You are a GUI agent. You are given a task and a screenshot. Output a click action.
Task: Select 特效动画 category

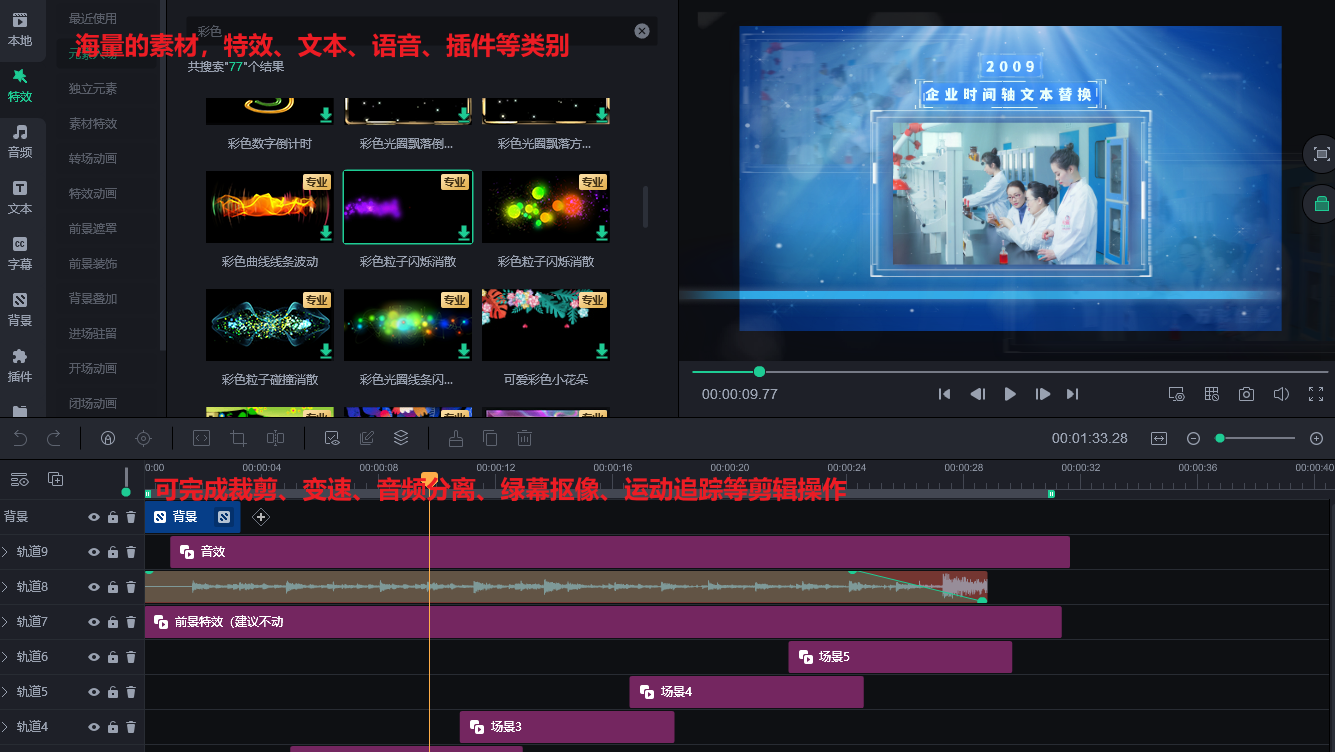tap(93, 194)
